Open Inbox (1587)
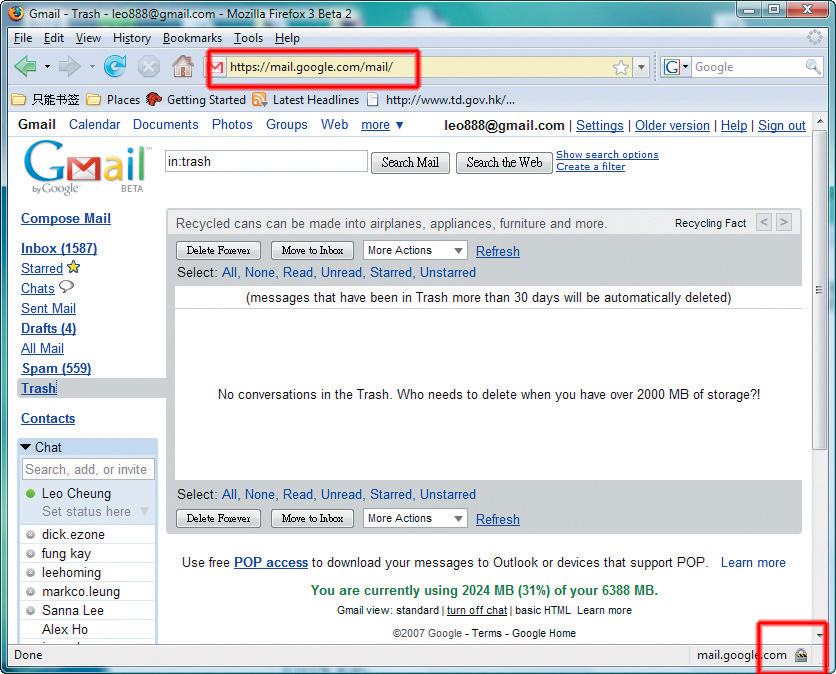The image size is (836, 674). point(59,248)
